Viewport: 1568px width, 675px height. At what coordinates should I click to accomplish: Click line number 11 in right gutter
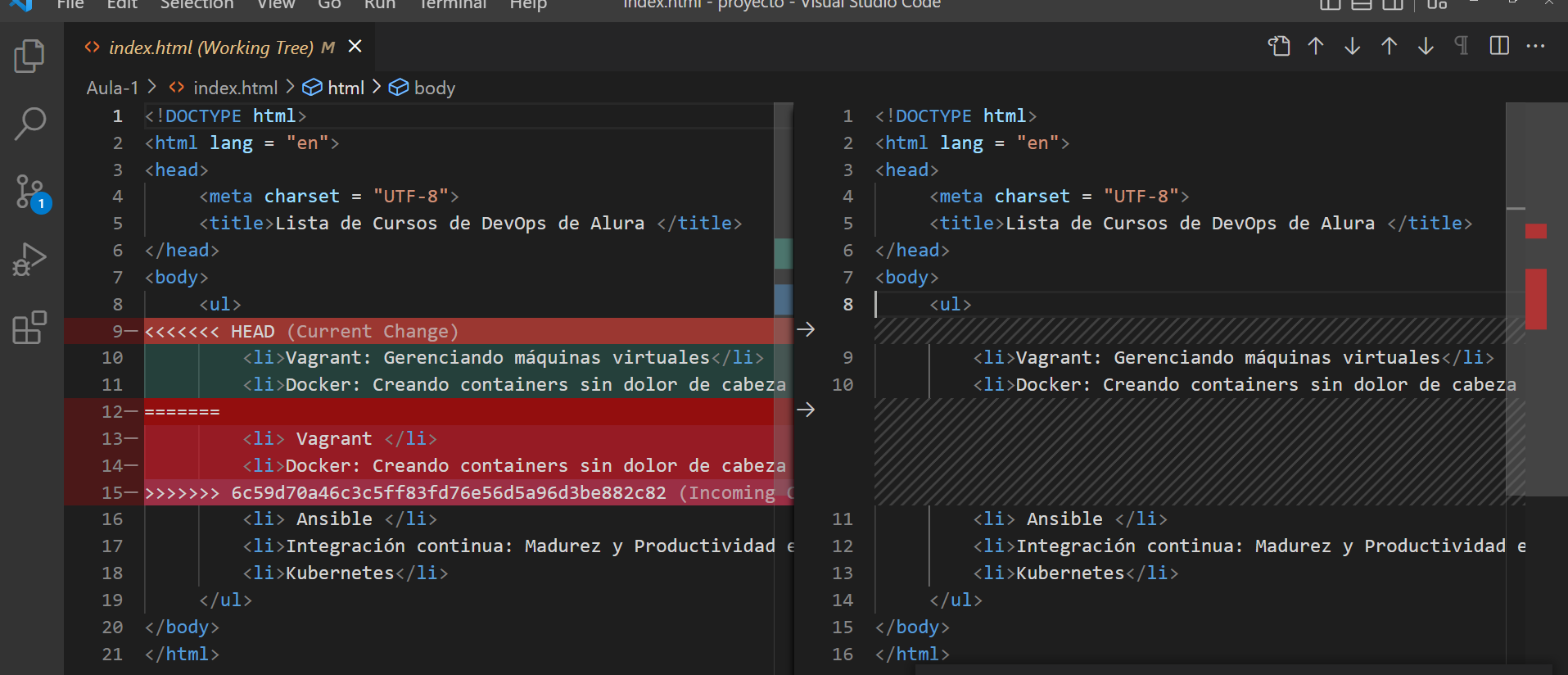point(843,519)
